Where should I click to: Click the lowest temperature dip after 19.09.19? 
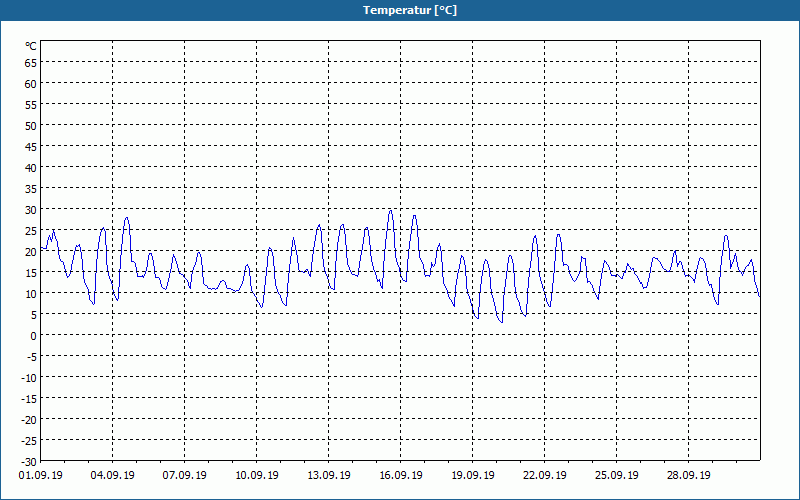click(502, 322)
